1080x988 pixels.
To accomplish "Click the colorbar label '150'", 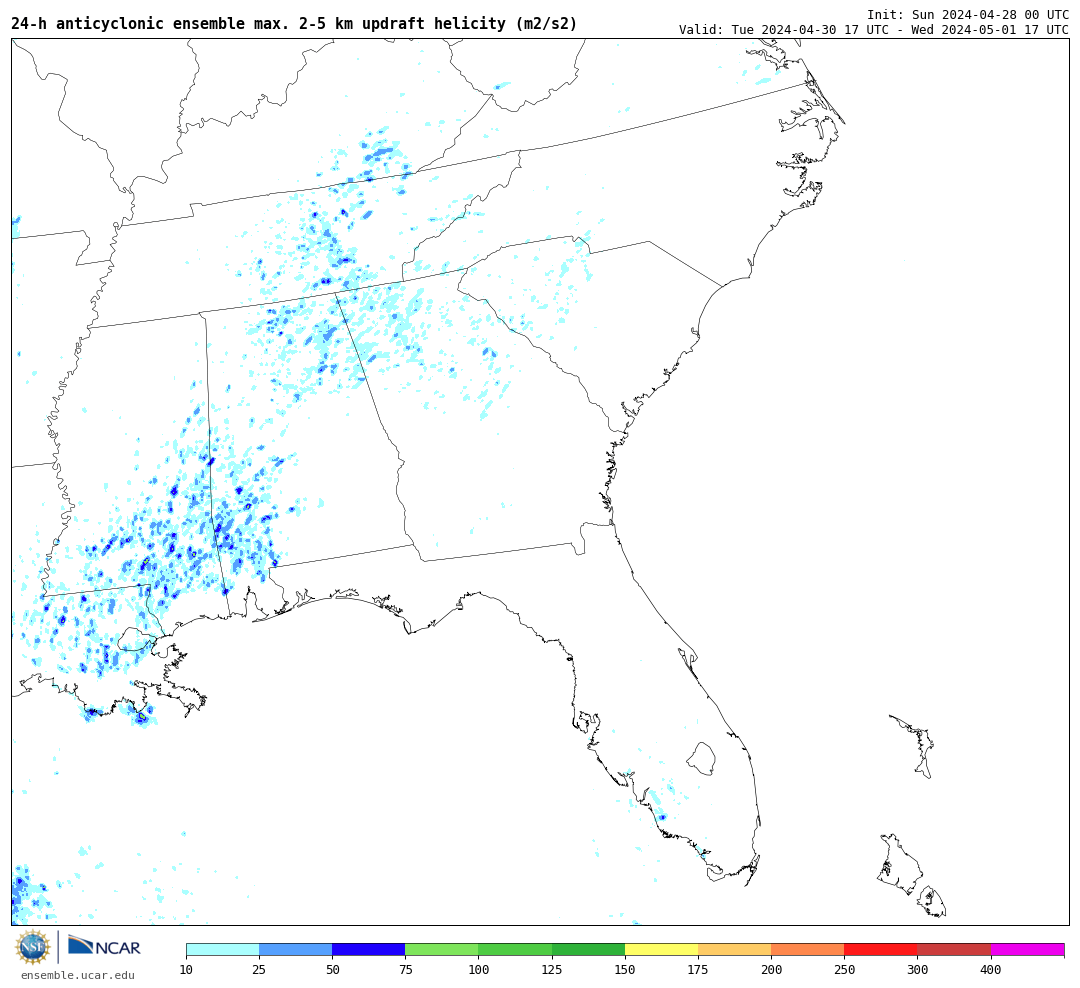I will coord(625,969).
